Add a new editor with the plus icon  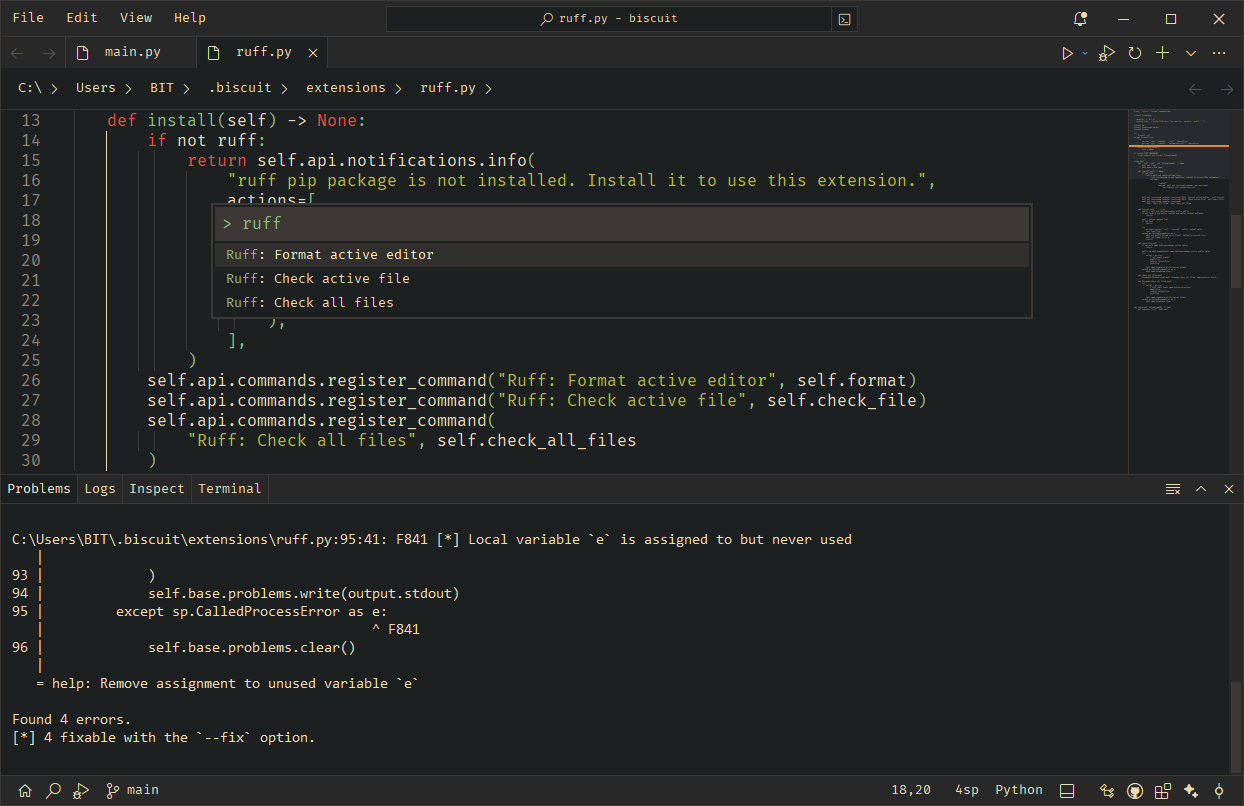click(x=1162, y=53)
